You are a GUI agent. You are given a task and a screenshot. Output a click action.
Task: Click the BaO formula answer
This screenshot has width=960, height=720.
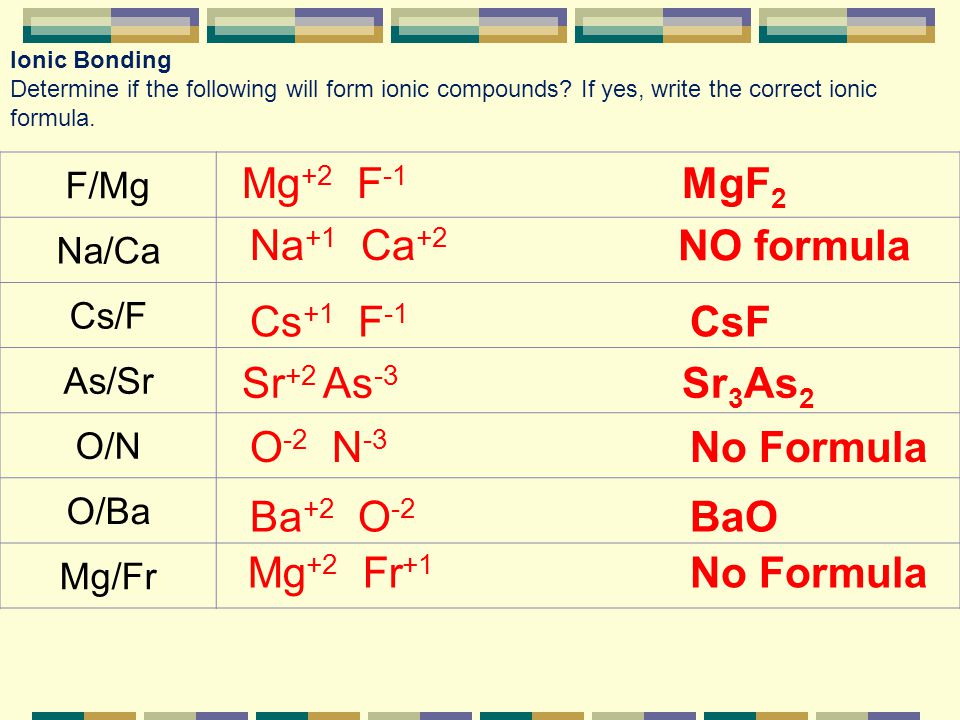(734, 516)
